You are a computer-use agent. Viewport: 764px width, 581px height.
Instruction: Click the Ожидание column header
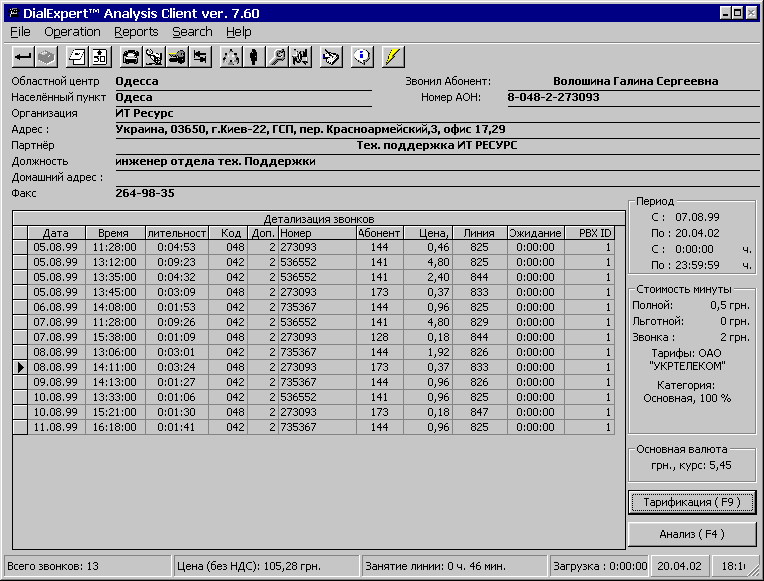[x=535, y=233]
